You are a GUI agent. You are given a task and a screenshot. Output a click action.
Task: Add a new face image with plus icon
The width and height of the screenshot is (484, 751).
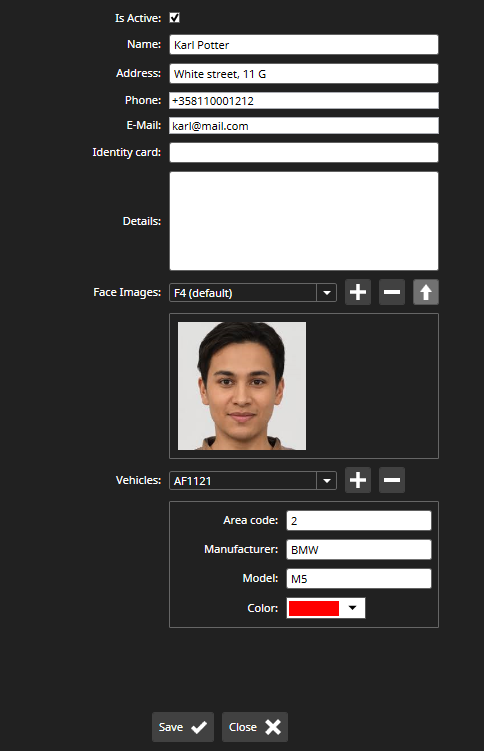[x=358, y=292]
